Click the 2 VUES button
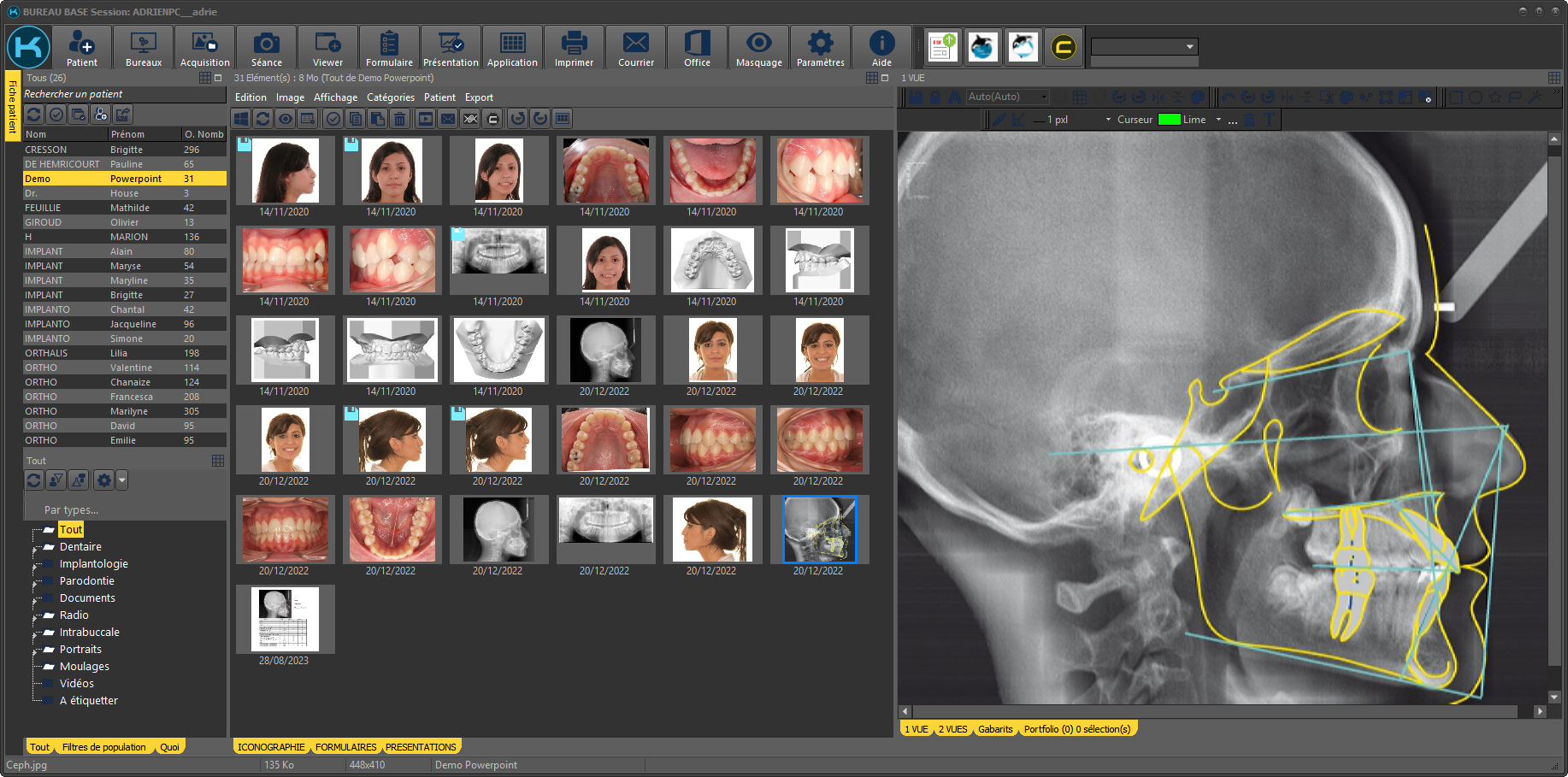The height and width of the screenshot is (777, 1568). tap(952, 729)
